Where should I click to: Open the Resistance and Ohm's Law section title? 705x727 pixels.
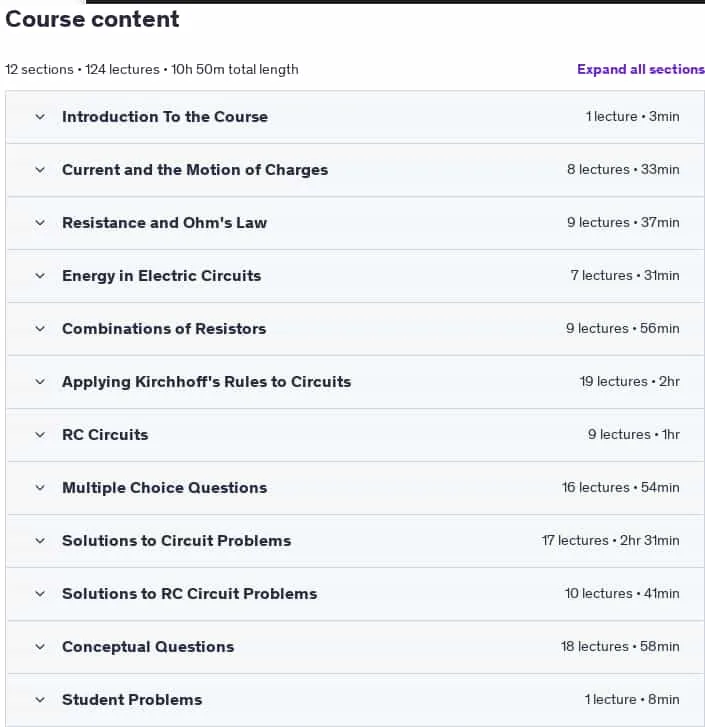tap(165, 223)
